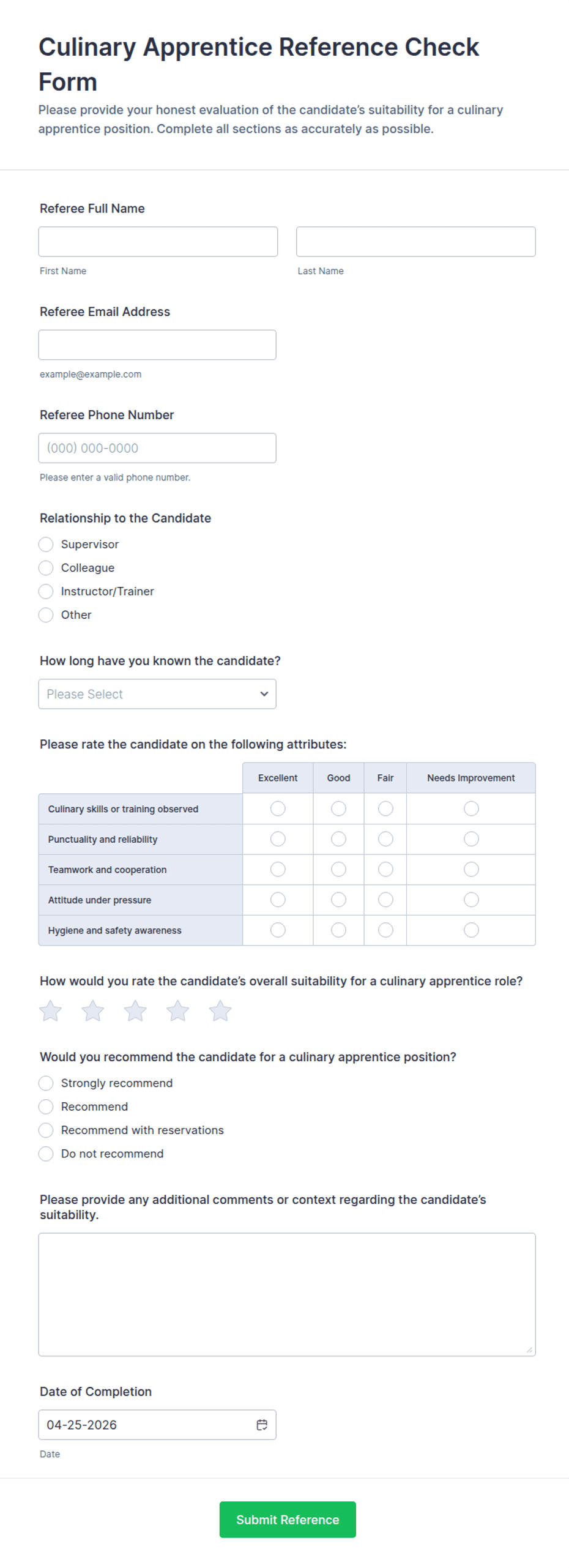Click the Referee Email Address field
This screenshot has width=569, height=1568.
click(x=157, y=345)
